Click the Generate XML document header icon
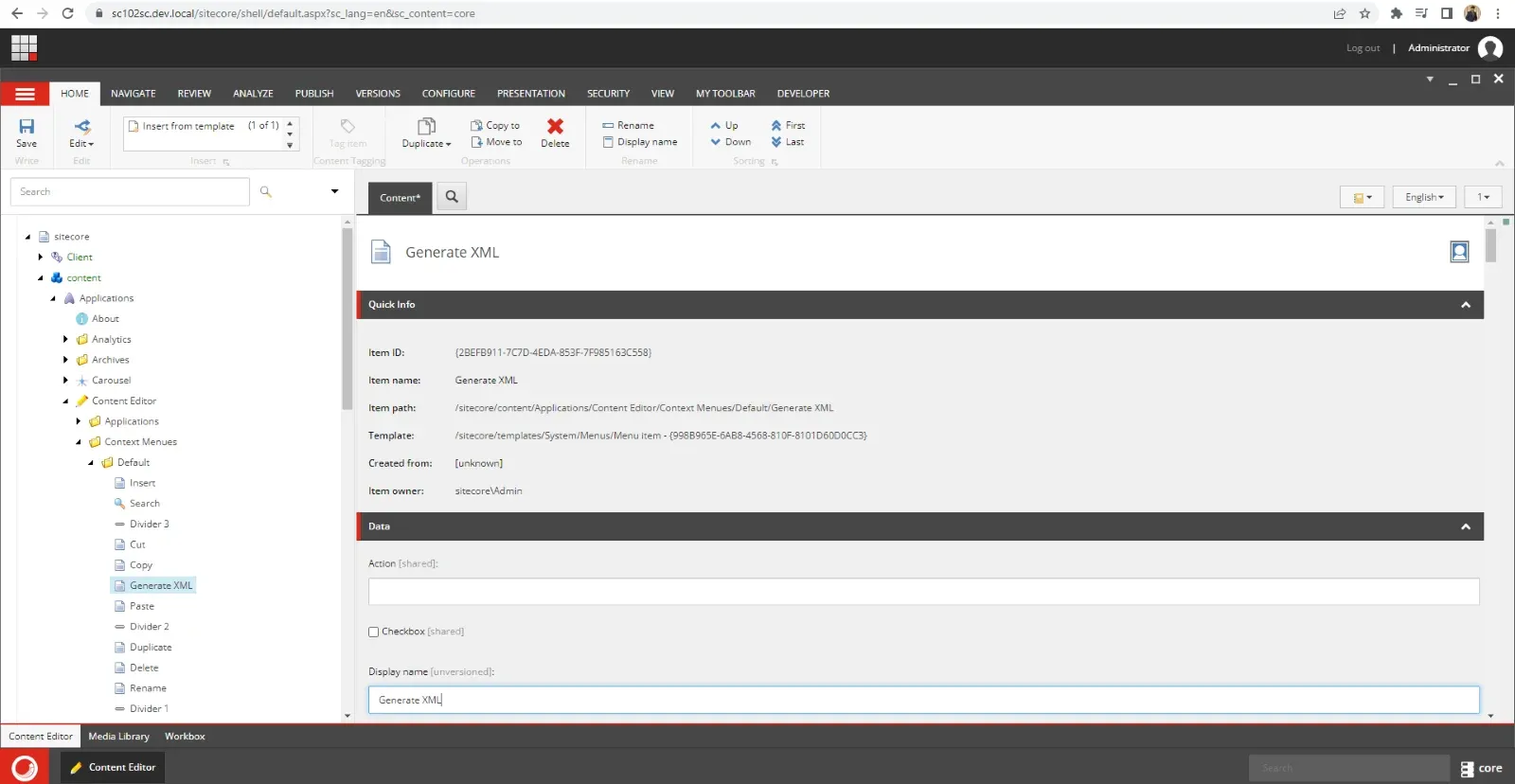Viewport: 1515px width, 784px height. tap(381, 252)
